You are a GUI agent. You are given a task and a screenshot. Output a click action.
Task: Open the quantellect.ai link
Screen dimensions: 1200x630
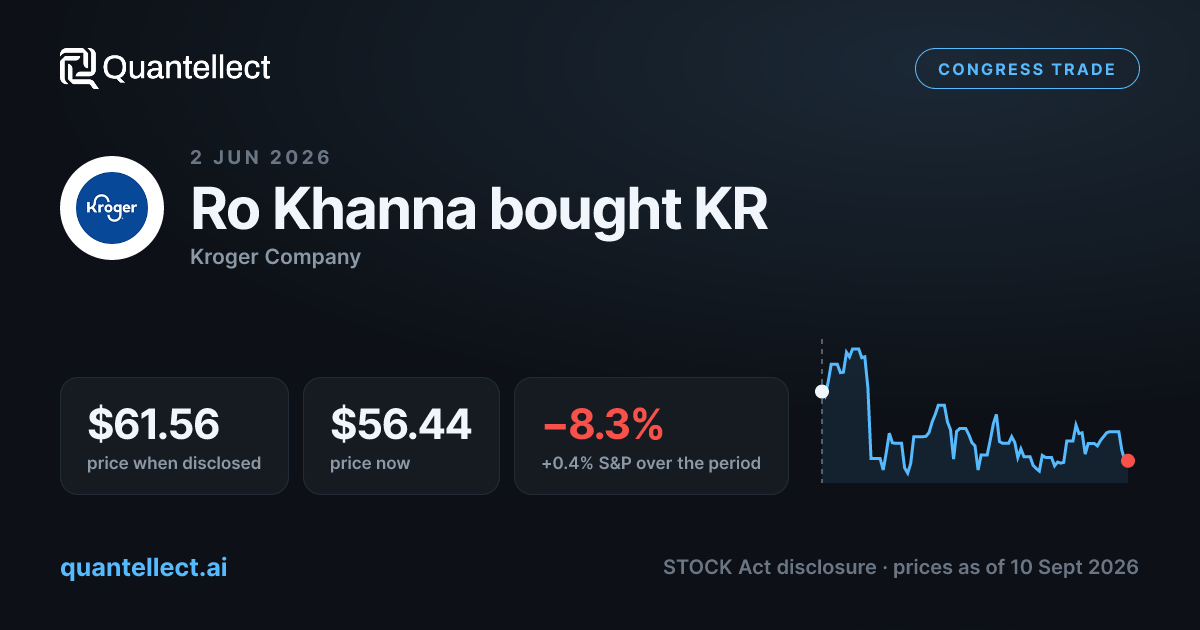tap(144, 567)
